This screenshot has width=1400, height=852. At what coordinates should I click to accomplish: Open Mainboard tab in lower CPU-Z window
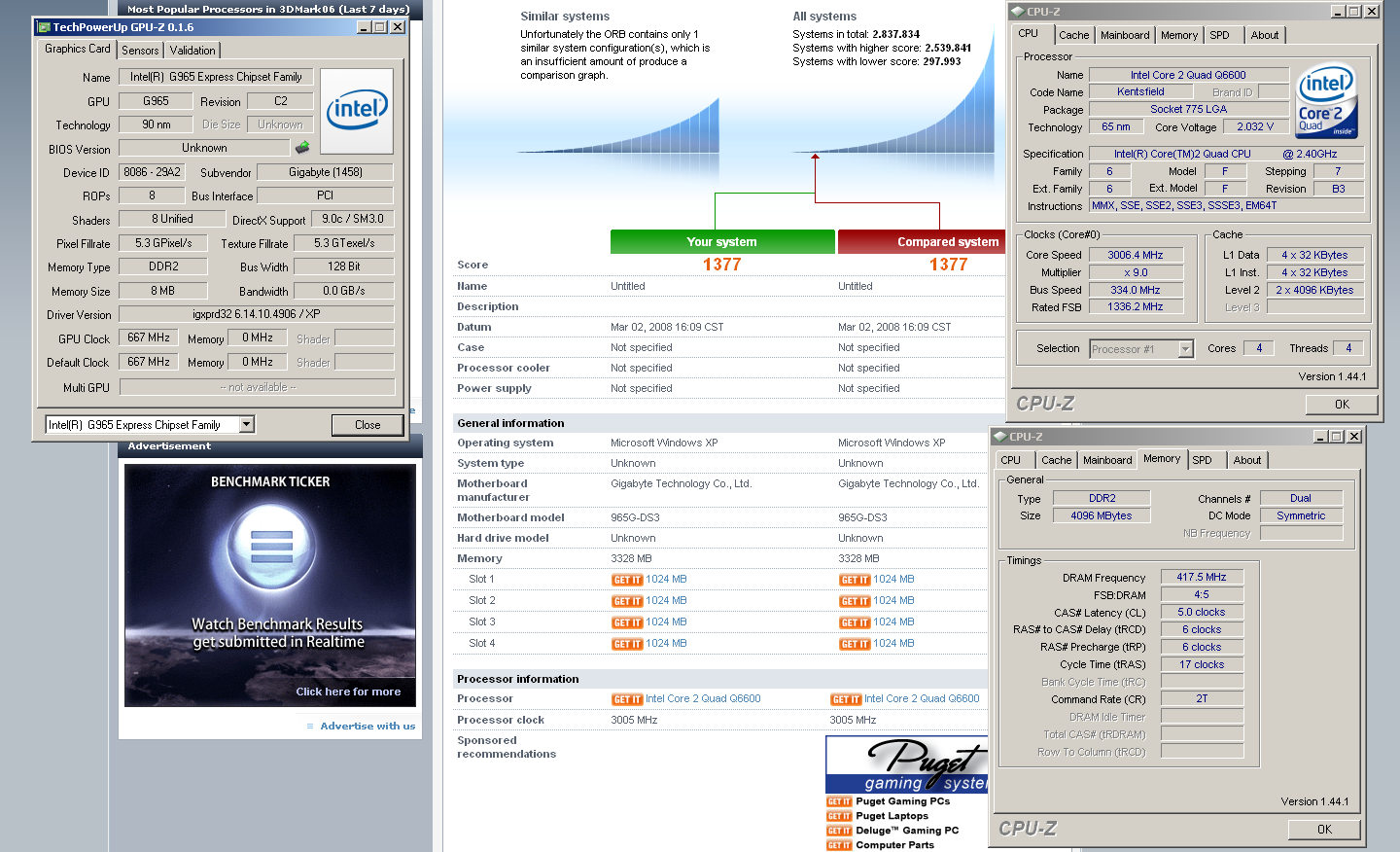1107,460
